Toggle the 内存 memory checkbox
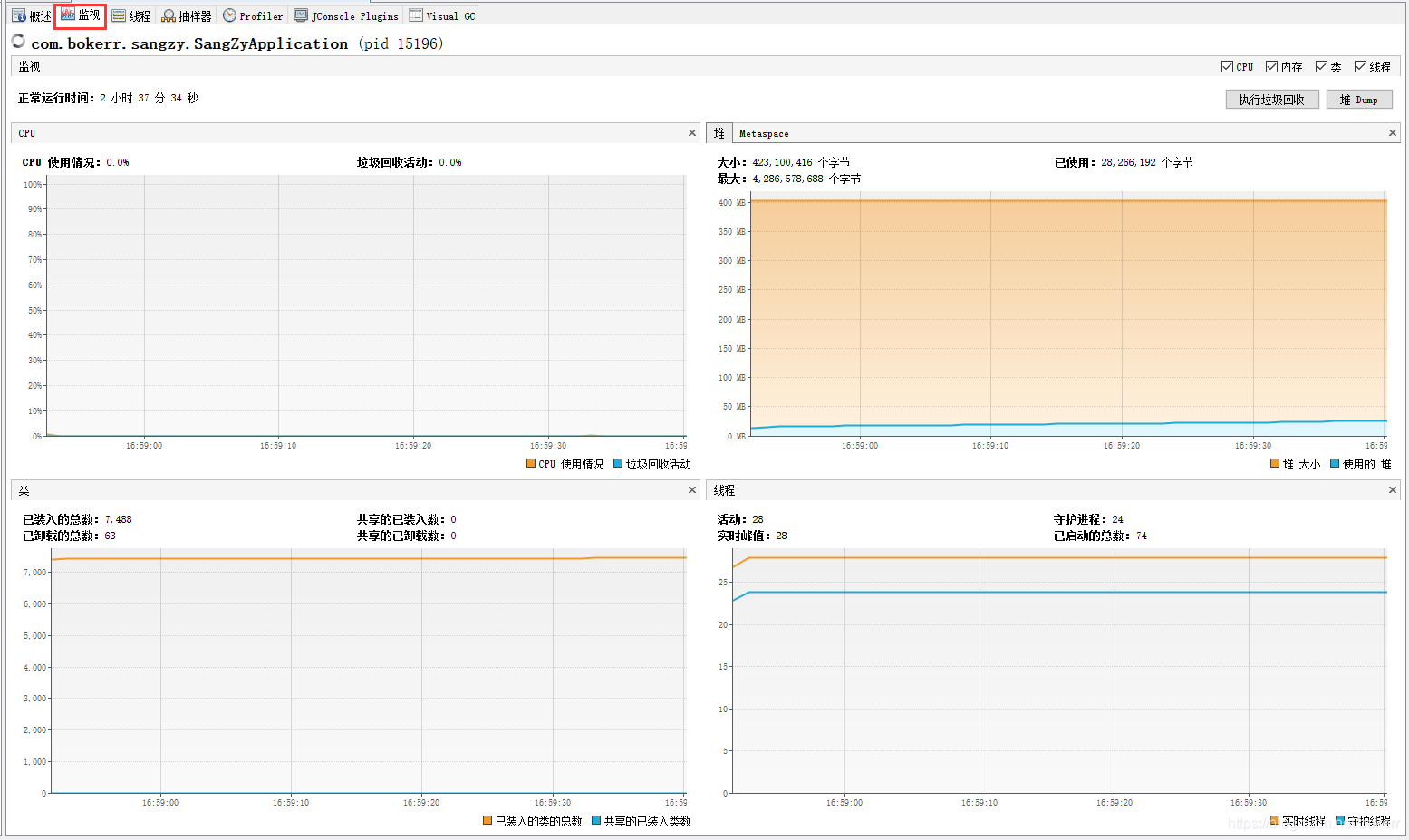The image size is (1409, 840). [1271, 66]
